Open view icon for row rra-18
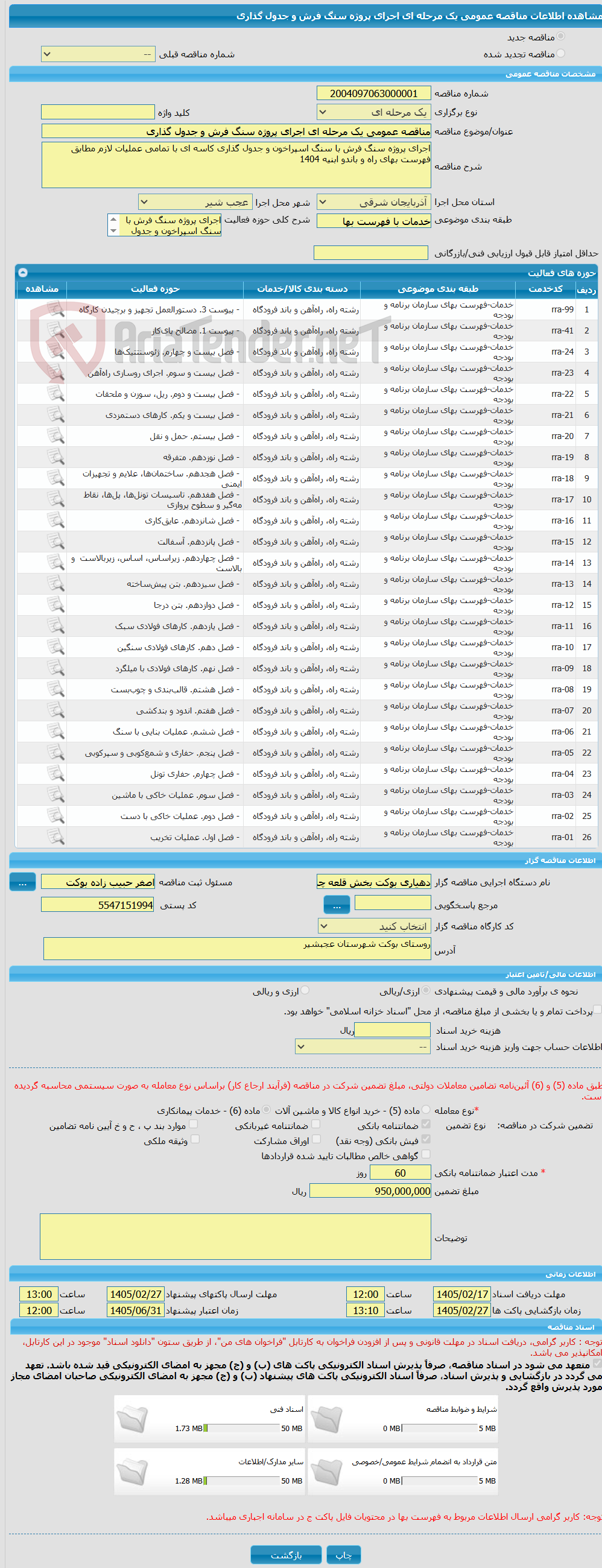Viewport: 602px width, 1568px height. (x=55, y=478)
